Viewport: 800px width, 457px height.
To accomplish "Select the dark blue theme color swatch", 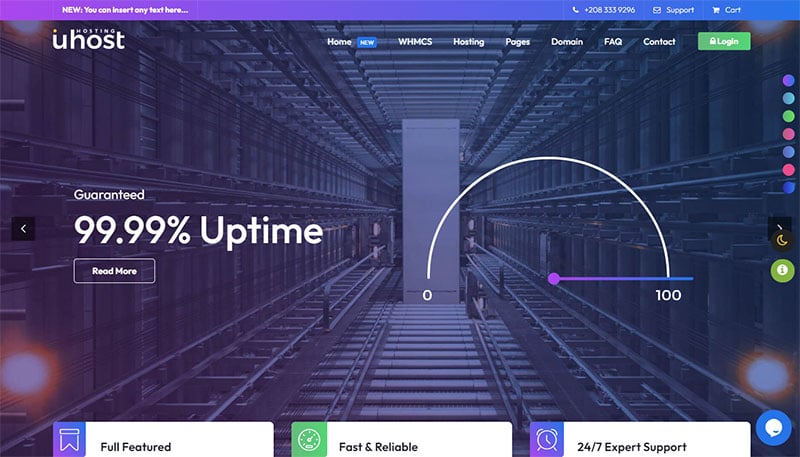I will [788, 187].
